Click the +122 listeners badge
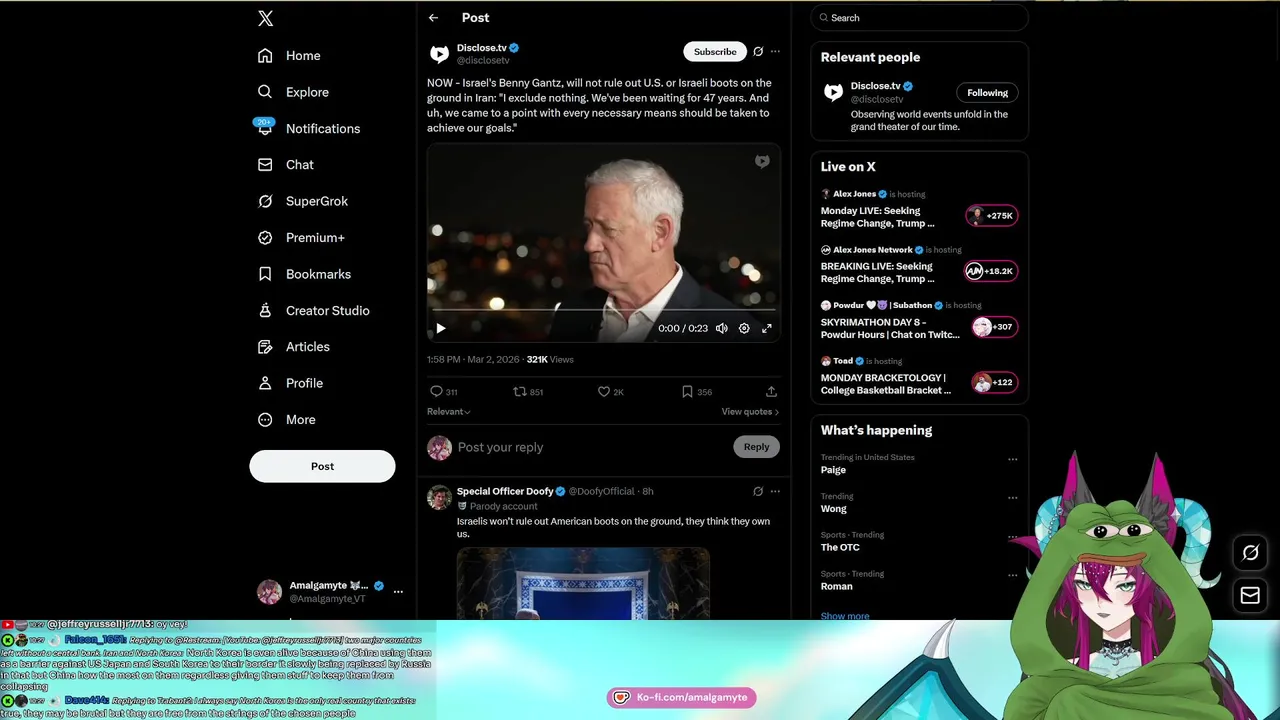Image resolution: width=1280 pixels, height=720 pixels. (x=994, y=382)
